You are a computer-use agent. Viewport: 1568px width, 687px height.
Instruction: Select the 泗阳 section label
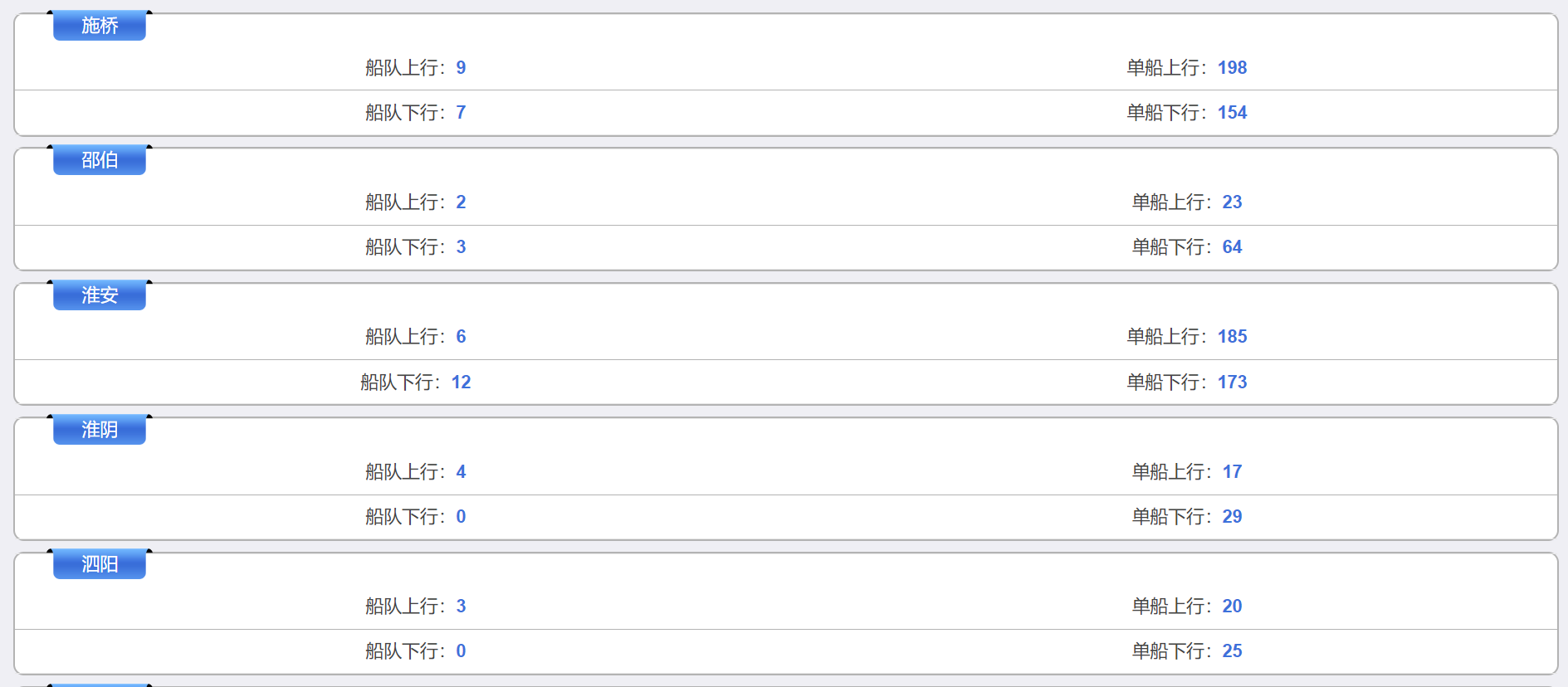pyautogui.click(x=100, y=564)
